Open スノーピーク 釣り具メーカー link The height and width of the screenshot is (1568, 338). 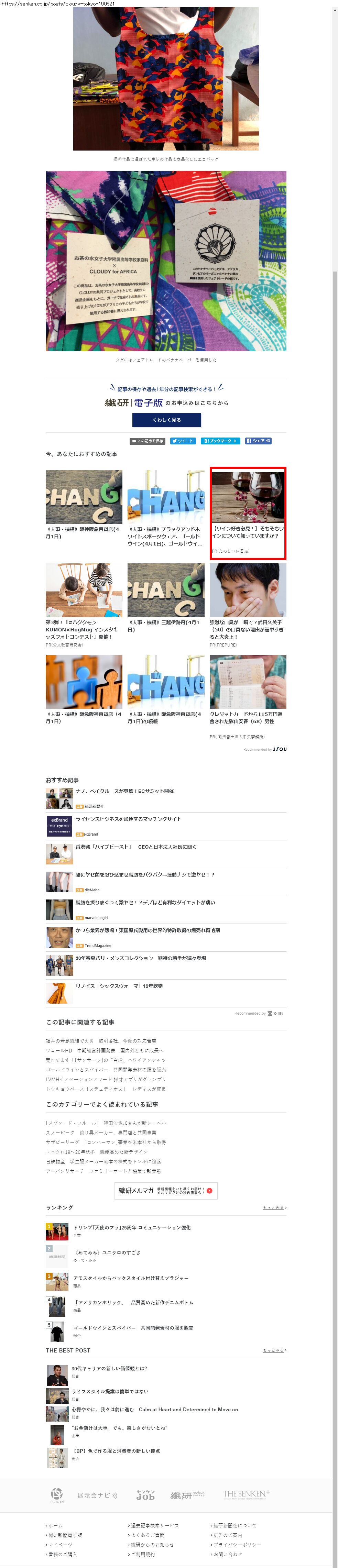coord(101,1133)
